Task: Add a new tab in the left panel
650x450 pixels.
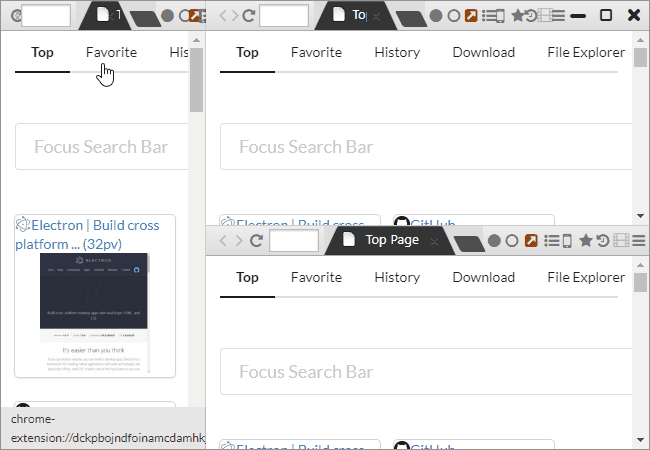Action: pos(145,19)
